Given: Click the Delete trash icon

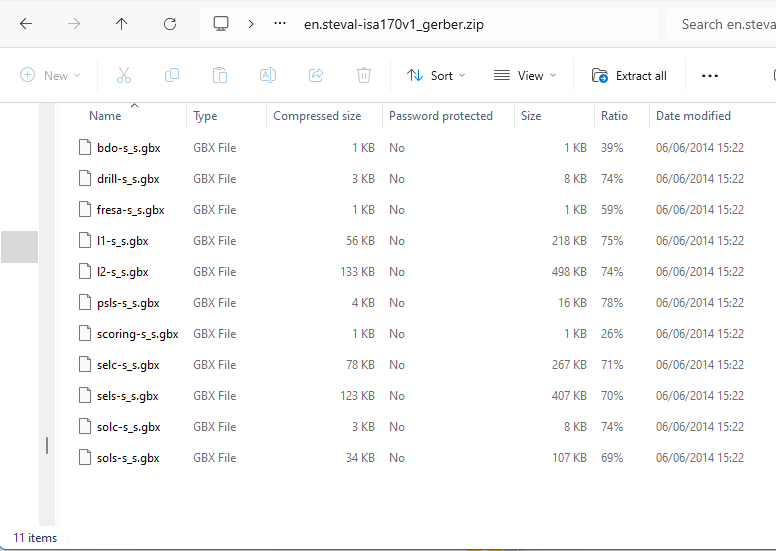Looking at the screenshot, I should (x=364, y=75).
